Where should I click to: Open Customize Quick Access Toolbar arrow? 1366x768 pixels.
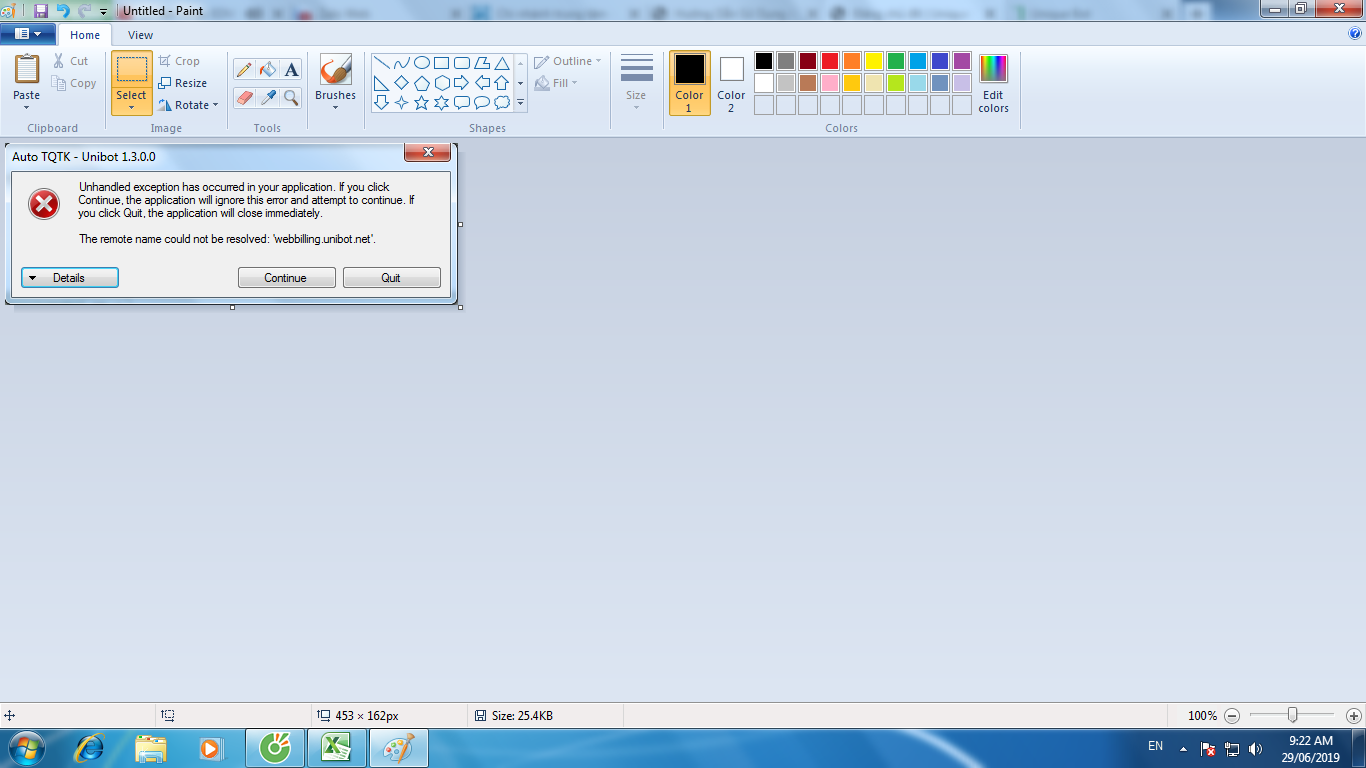(x=103, y=12)
